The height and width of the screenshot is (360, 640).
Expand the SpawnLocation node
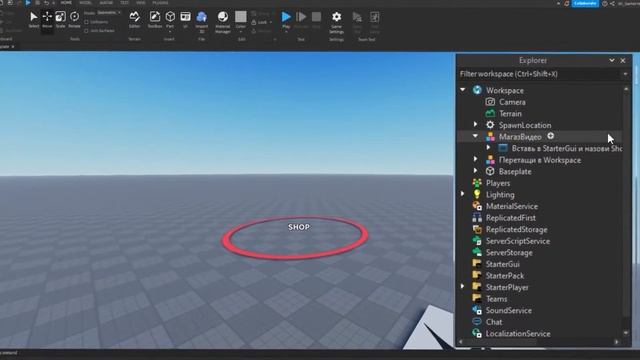click(x=475, y=124)
